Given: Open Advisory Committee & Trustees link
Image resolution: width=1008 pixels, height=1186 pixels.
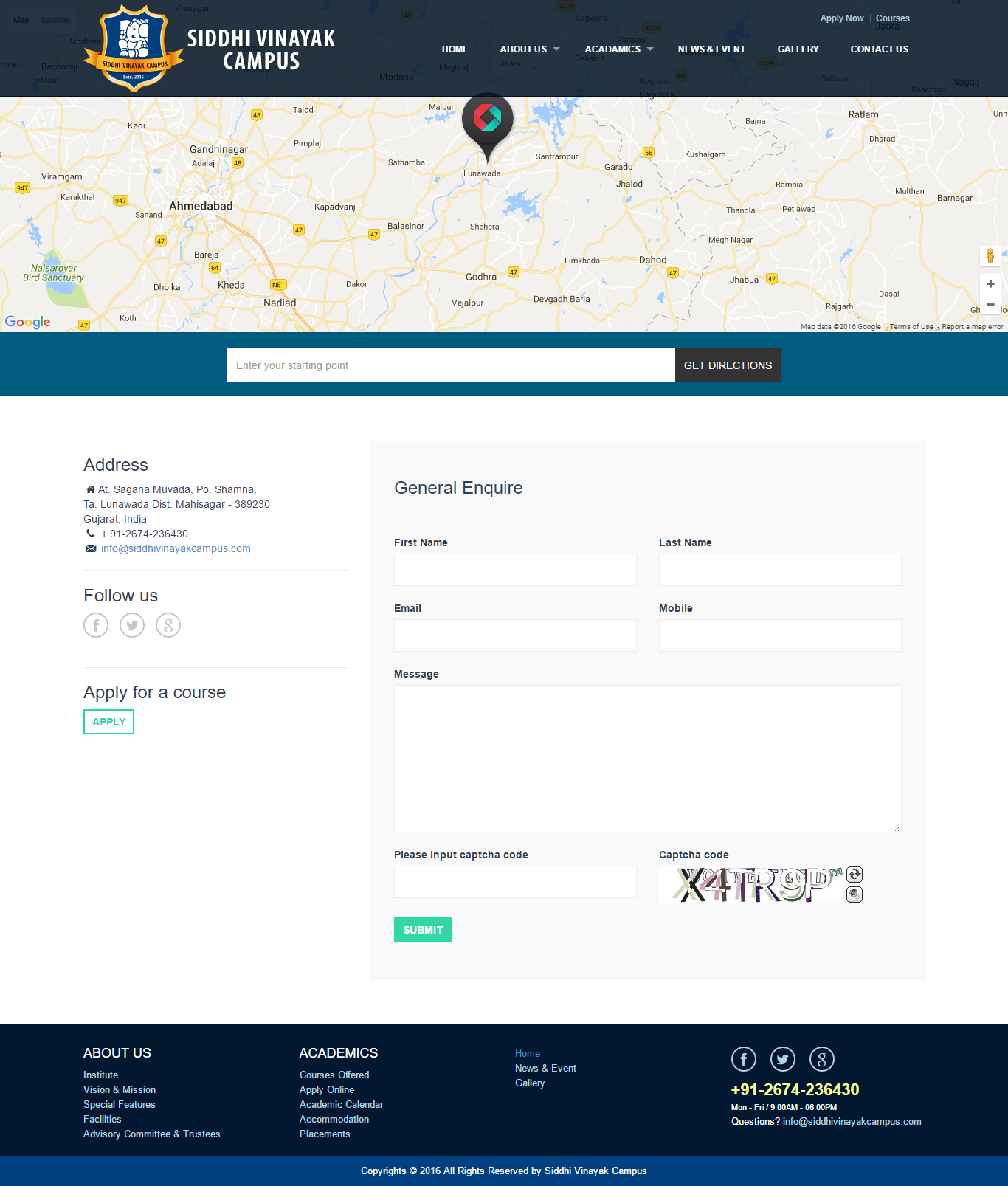Looking at the screenshot, I should click(152, 1134).
